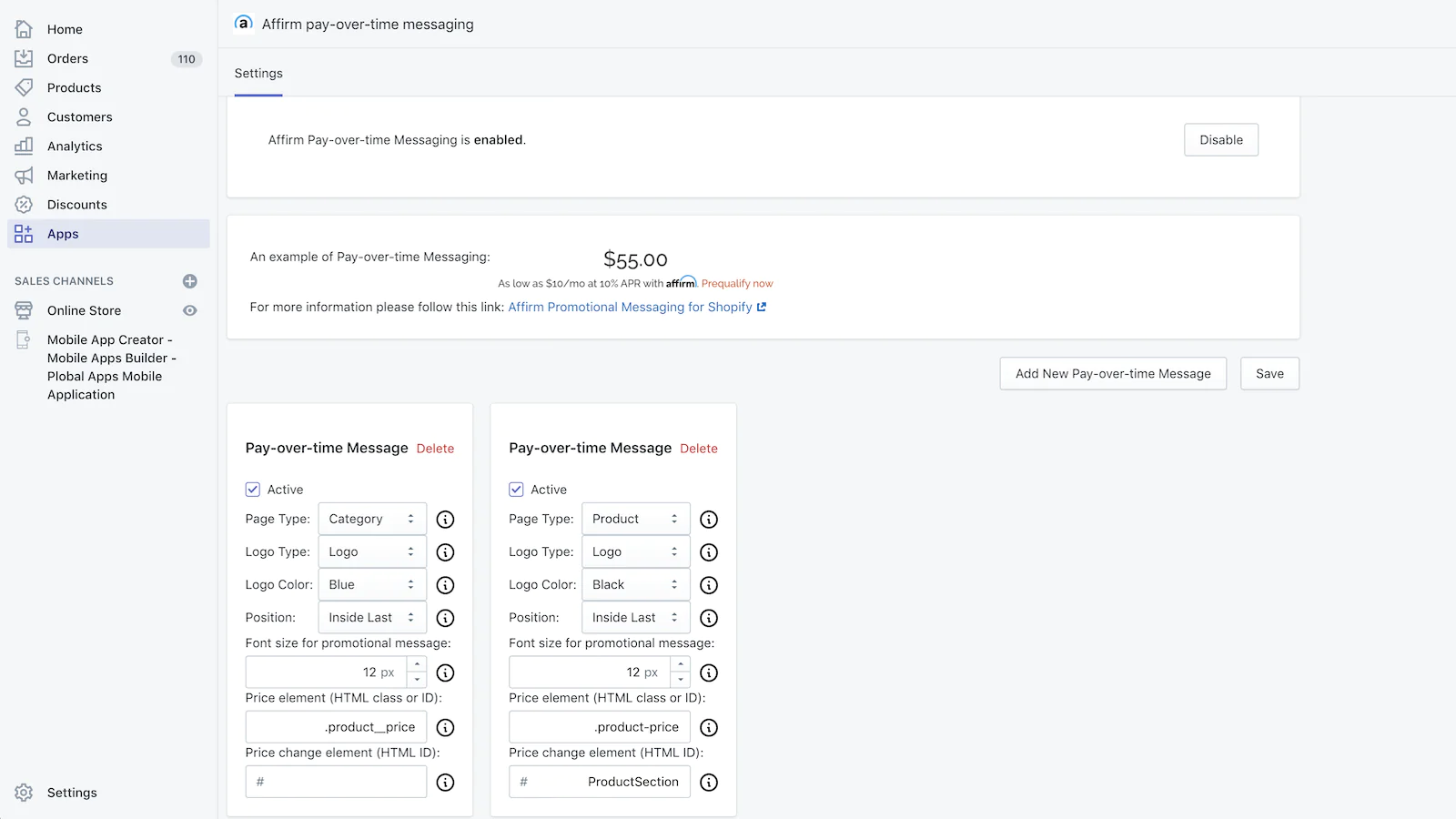The image size is (1456, 819).
Task: Open Page Type dropdown showing Category
Action: coord(372,519)
